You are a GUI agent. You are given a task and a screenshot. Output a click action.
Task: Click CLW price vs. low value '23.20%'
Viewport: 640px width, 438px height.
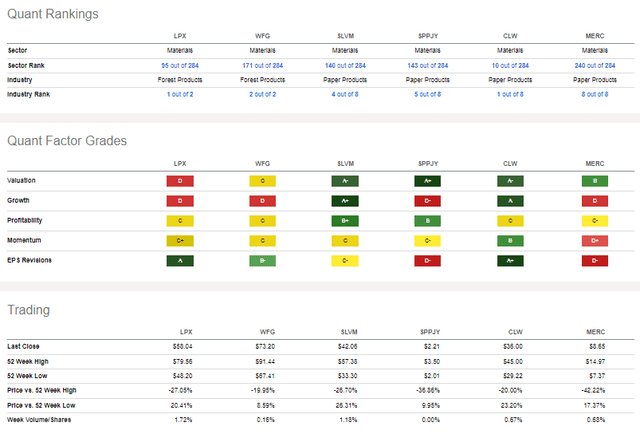(512, 405)
